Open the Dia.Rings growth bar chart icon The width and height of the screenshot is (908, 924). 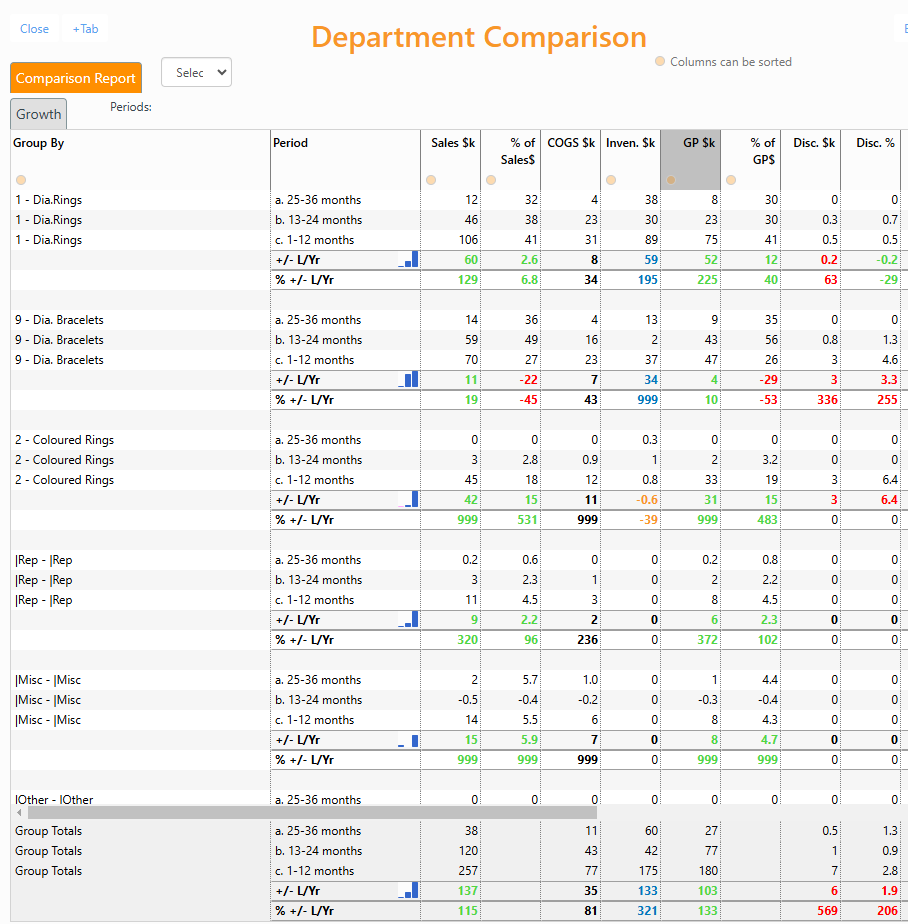click(408, 260)
